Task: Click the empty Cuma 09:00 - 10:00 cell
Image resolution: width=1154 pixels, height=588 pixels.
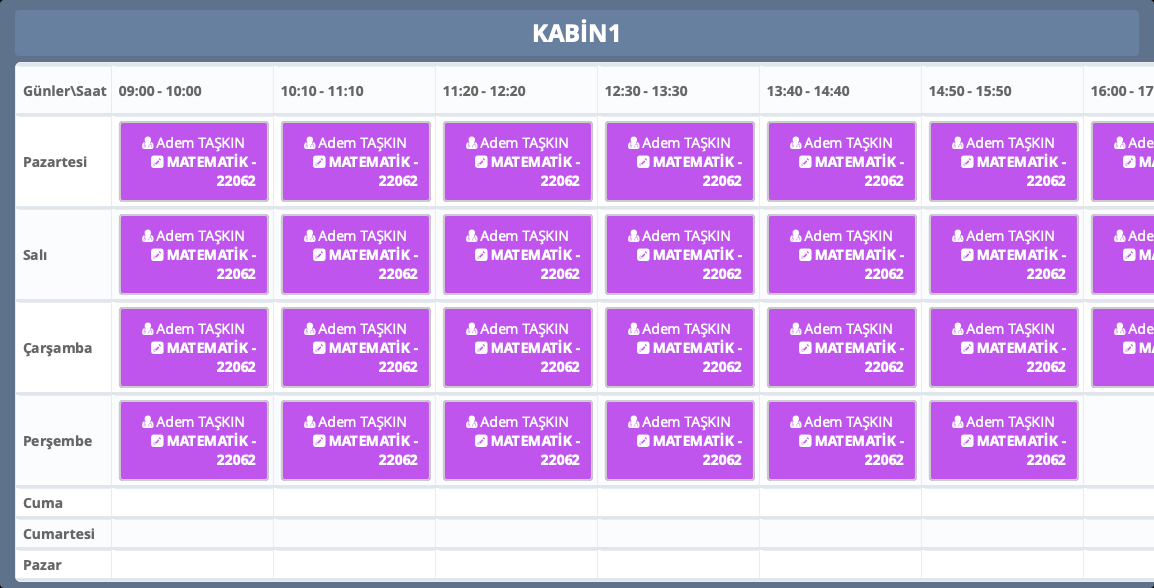Action: tap(192, 503)
